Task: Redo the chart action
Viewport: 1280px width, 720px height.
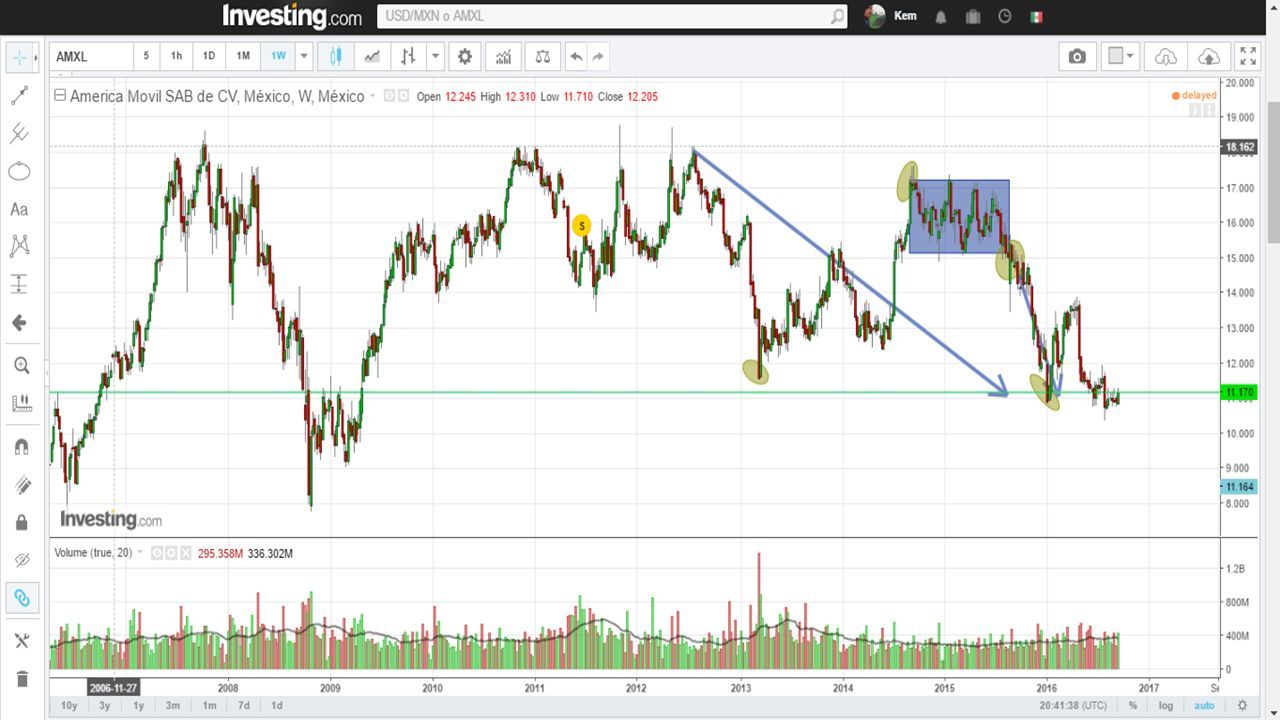Action: (x=598, y=57)
